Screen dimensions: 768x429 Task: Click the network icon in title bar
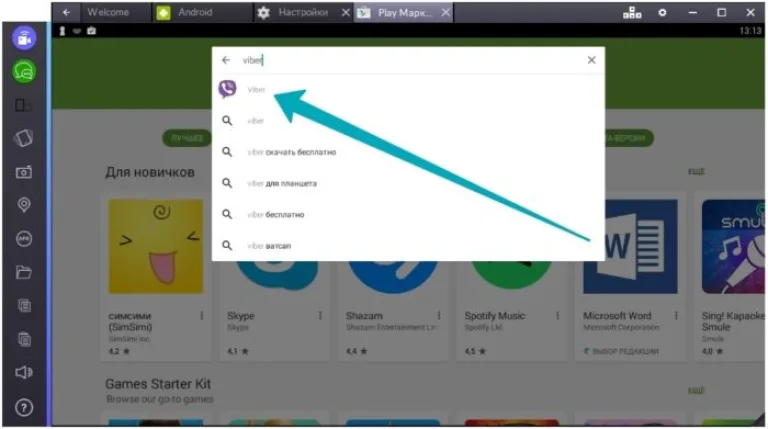[x=632, y=13]
